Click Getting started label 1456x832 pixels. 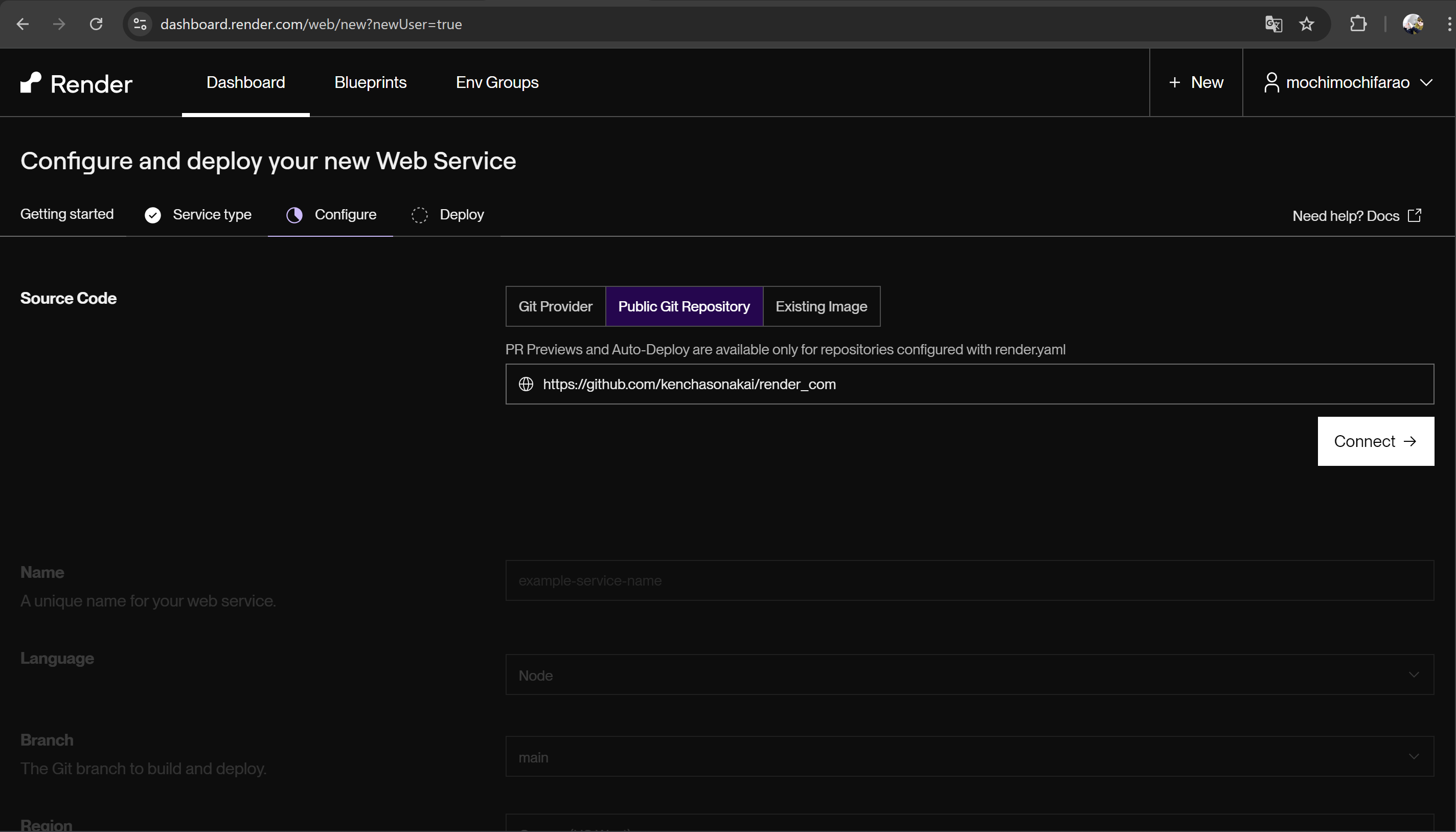tap(67, 214)
